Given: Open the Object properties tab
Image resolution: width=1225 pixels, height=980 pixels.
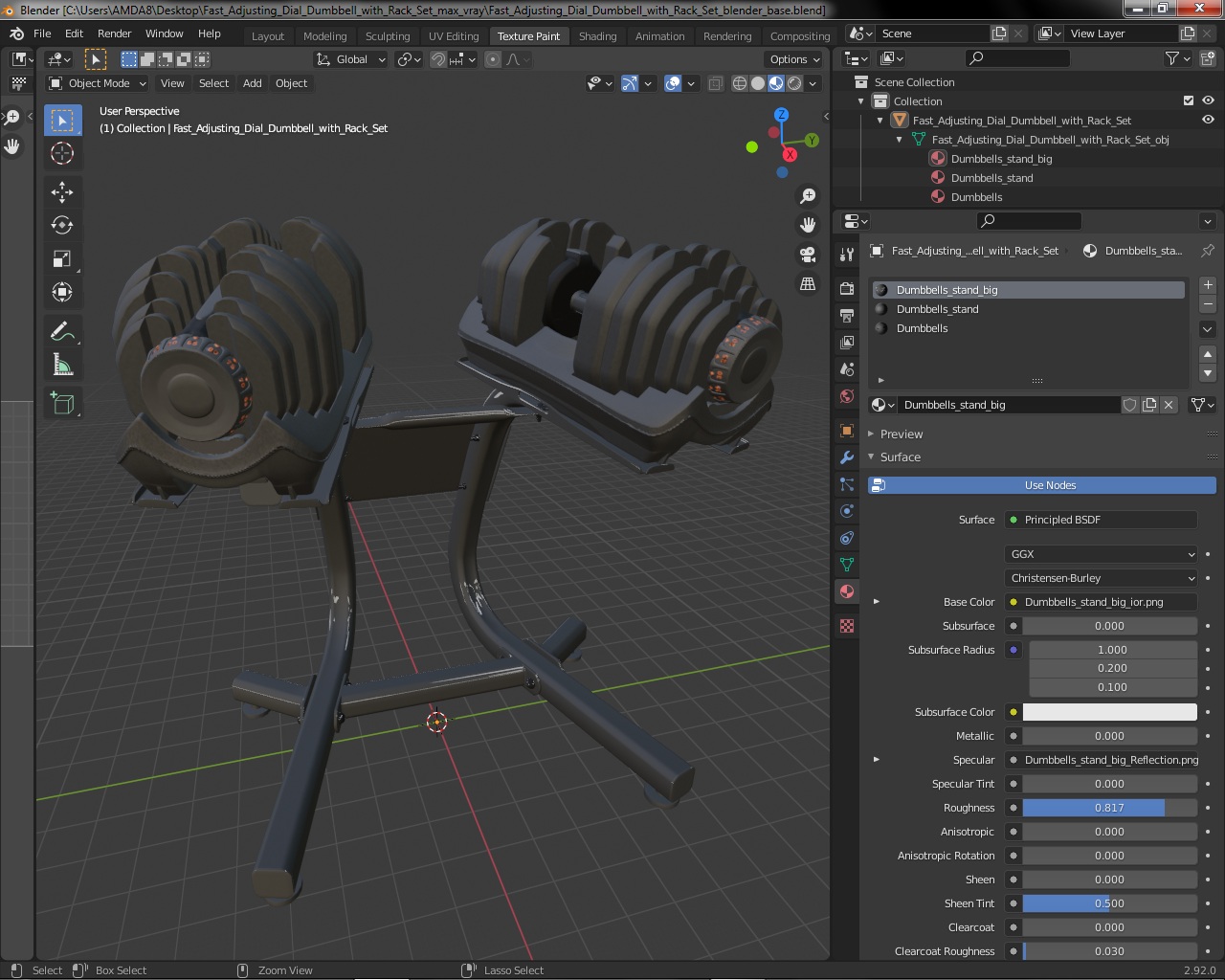Looking at the screenshot, I should pos(847,431).
